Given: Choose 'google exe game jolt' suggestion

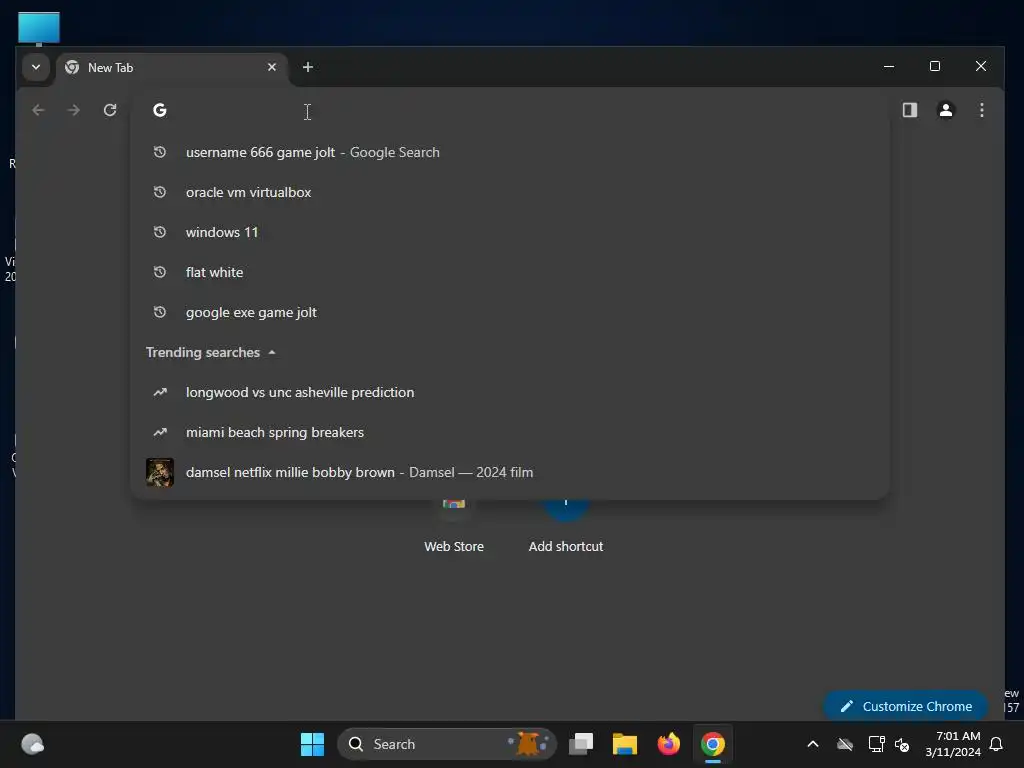Looking at the screenshot, I should point(509,312).
